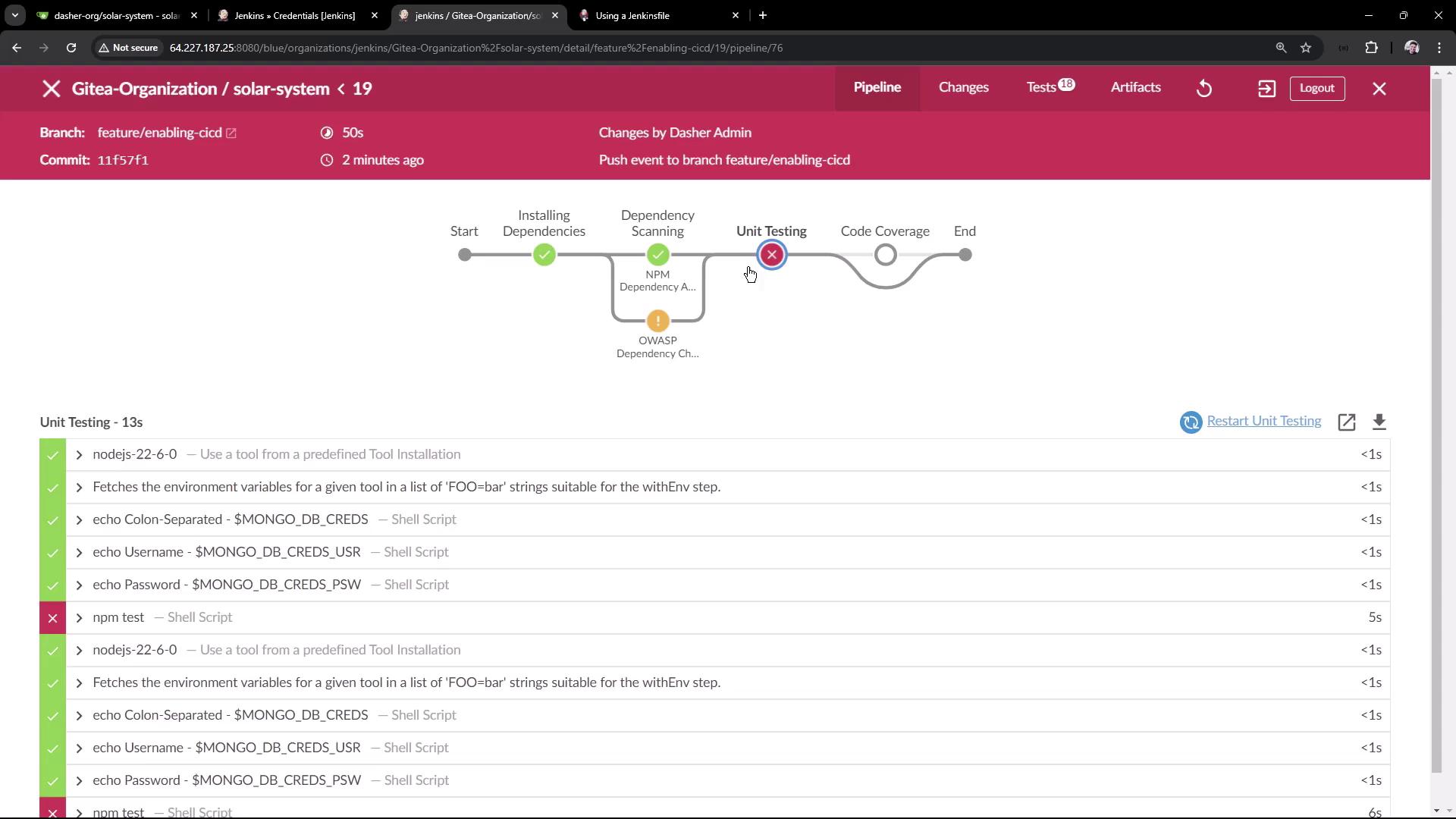The width and height of the screenshot is (1456, 819).
Task: Bookmark this page with star icon
Action: point(1306,48)
